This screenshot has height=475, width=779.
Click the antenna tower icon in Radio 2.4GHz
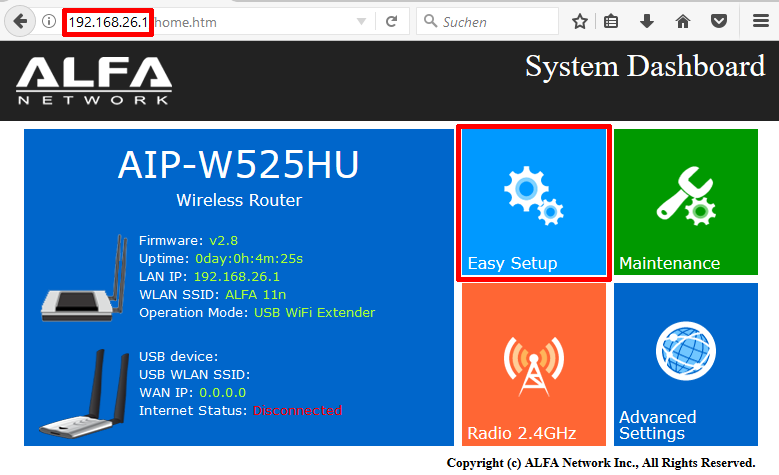[534, 366]
